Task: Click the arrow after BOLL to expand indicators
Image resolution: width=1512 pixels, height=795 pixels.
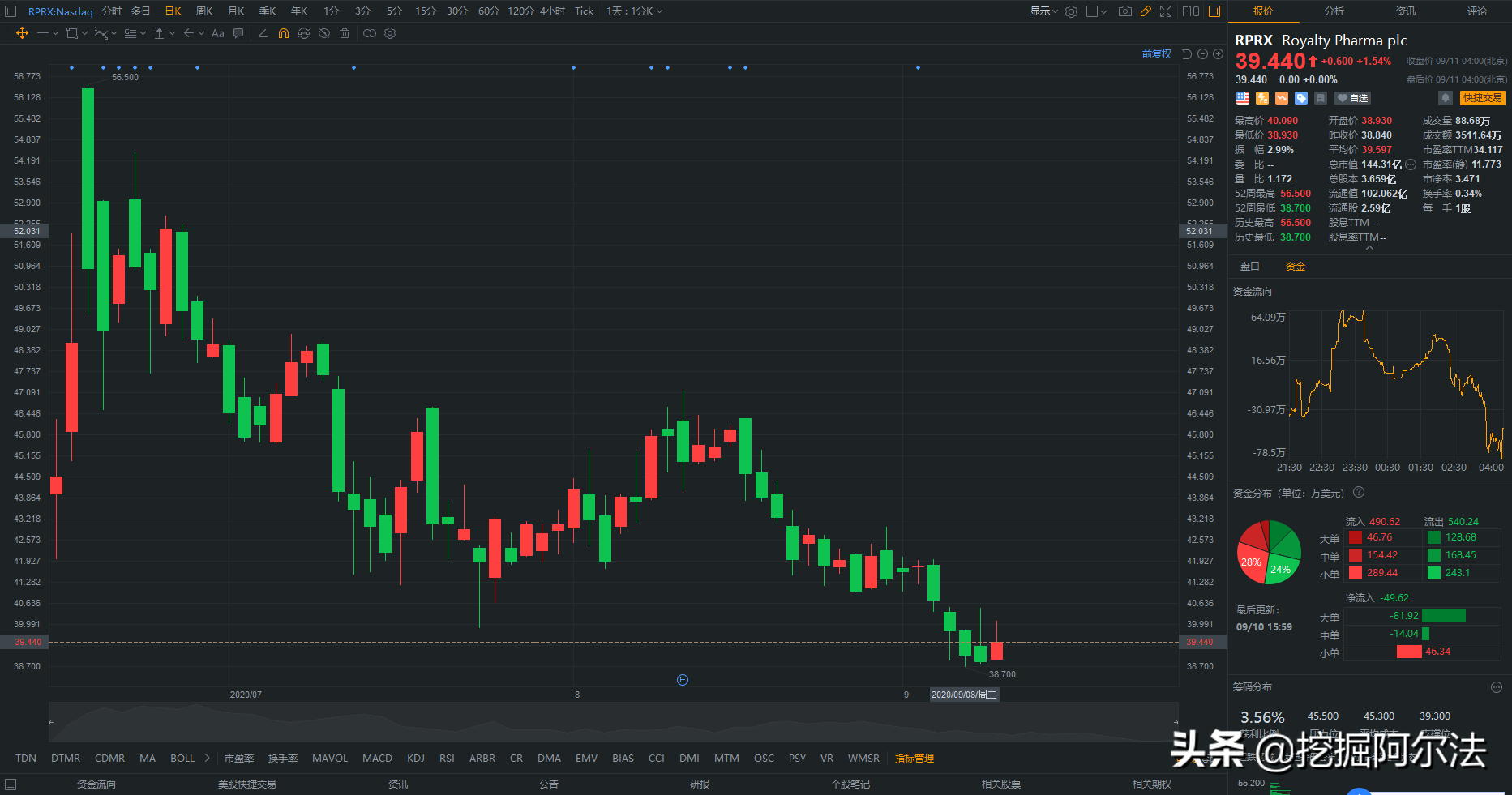Action: (x=207, y=759)
